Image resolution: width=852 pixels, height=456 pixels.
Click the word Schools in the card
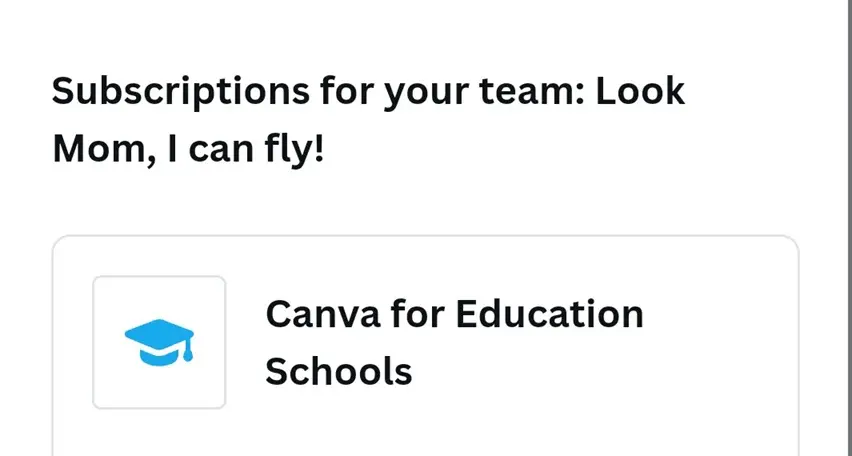point(339,372)
